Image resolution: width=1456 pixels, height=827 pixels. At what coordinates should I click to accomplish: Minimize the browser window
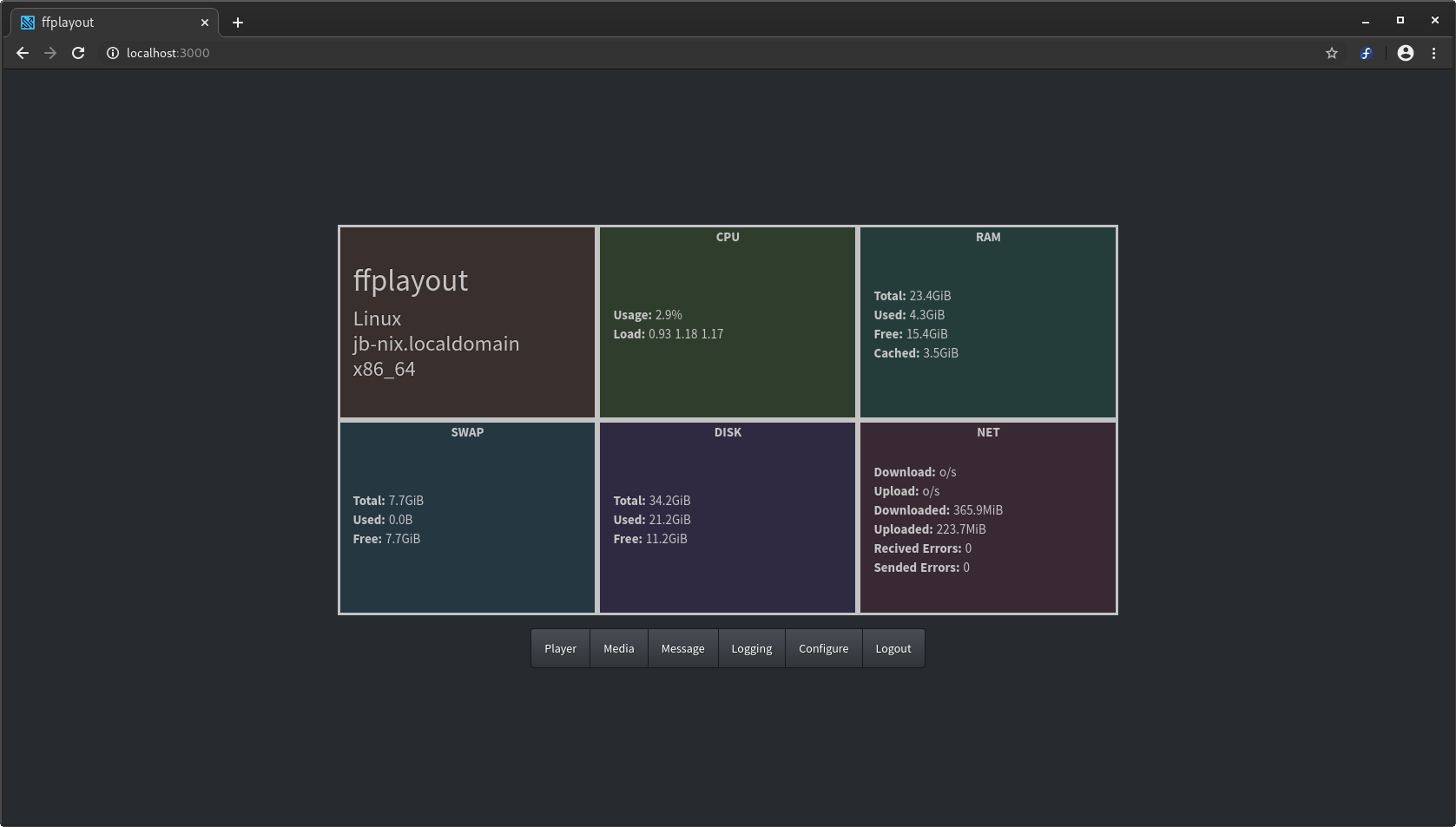pos(1366,21)
